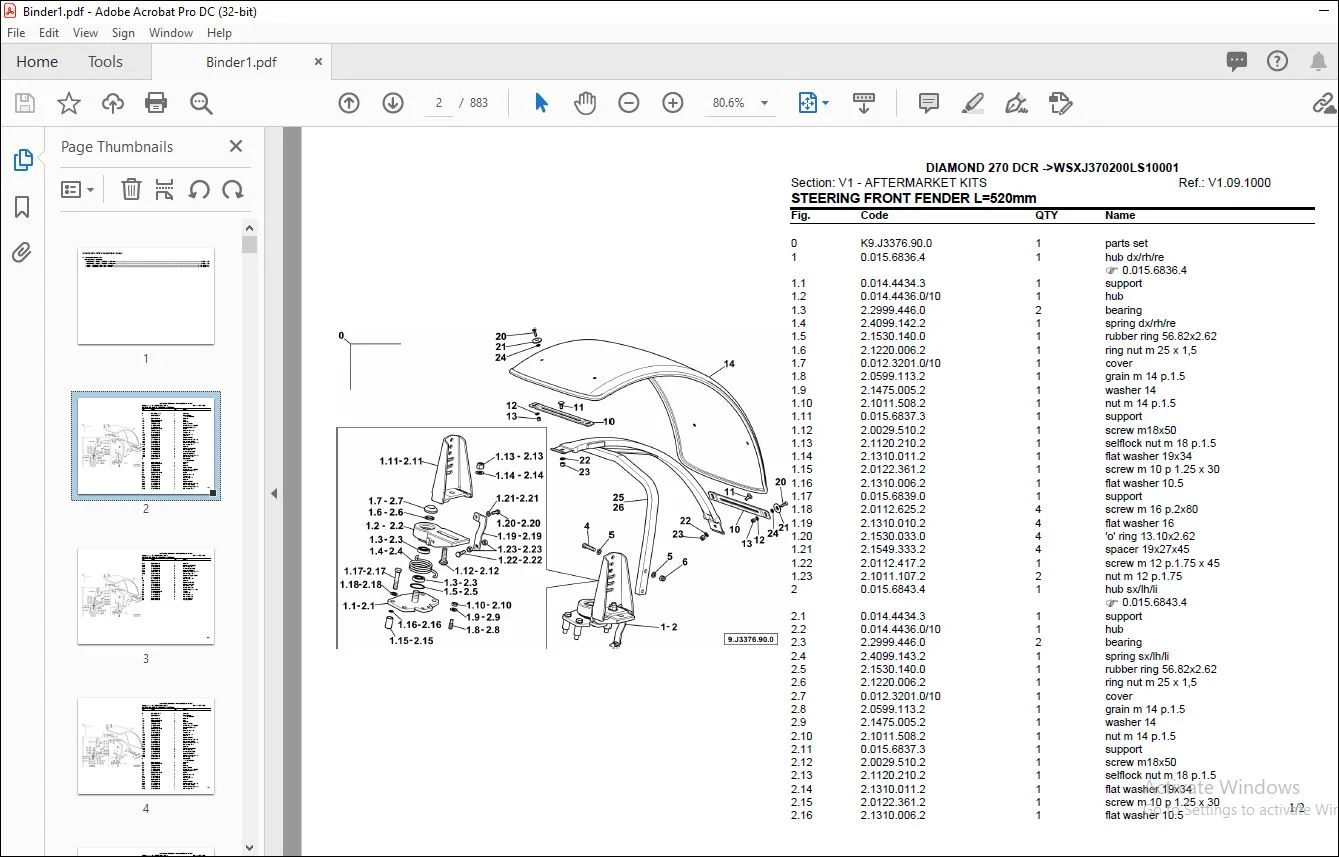Open the Fill & Sign pen tool

coord(1017,103)
